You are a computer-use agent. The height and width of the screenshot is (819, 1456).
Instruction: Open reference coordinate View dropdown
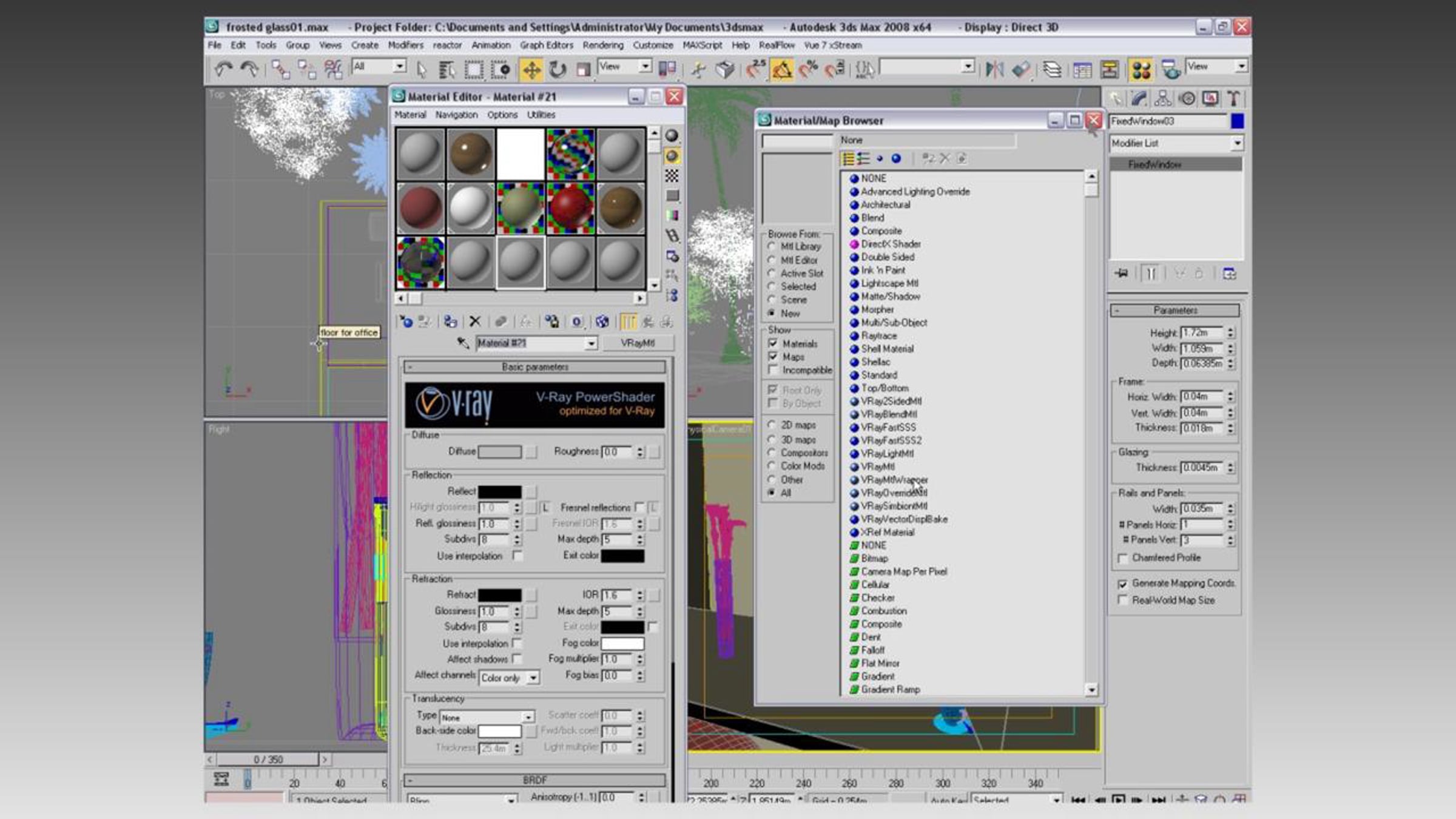pyautogui.click(x=624, y=66)
